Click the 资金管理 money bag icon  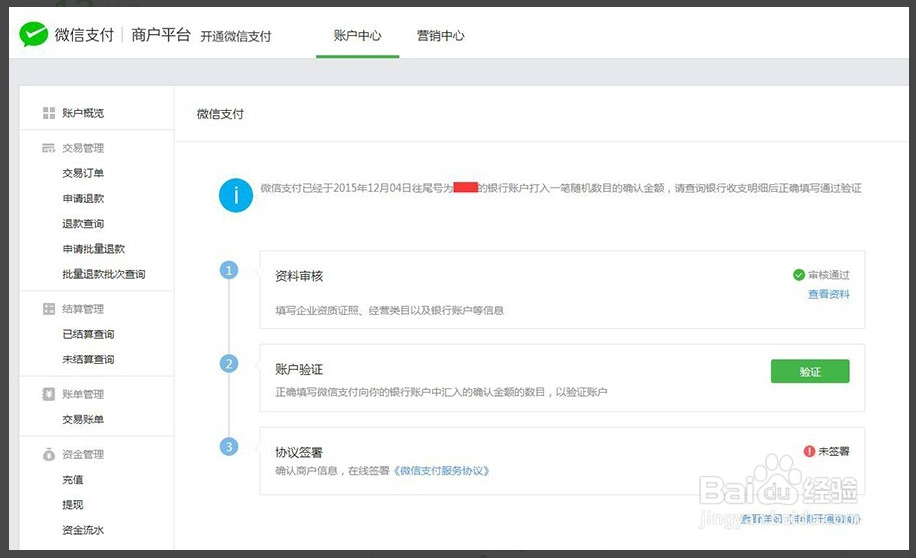(x=48, y=455)
